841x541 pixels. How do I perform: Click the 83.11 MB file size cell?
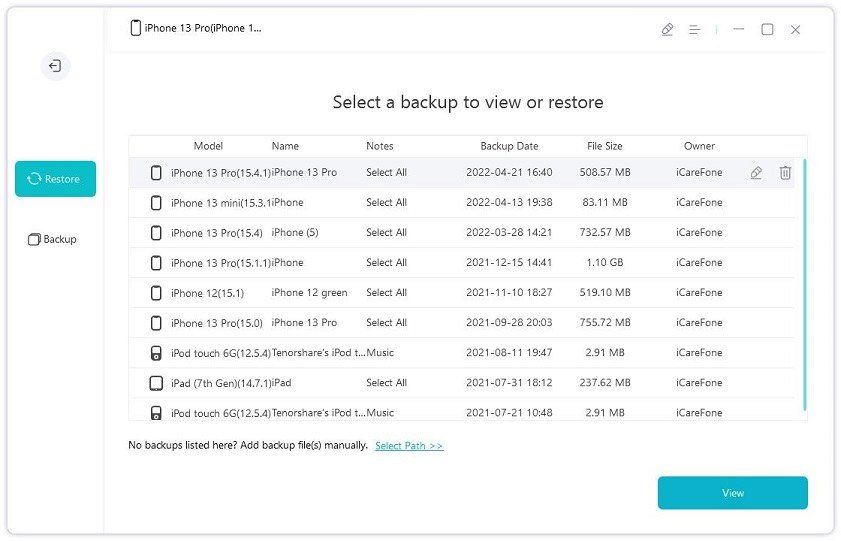tap(605, 202)
